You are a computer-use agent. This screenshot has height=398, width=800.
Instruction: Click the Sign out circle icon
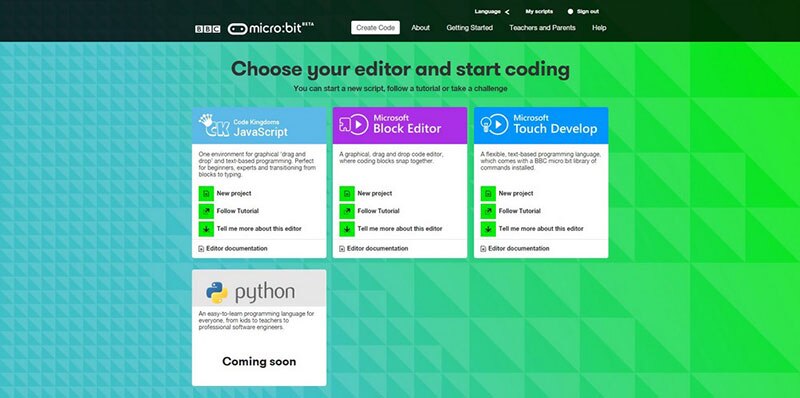pyautogui.click(x=570, y=11)
